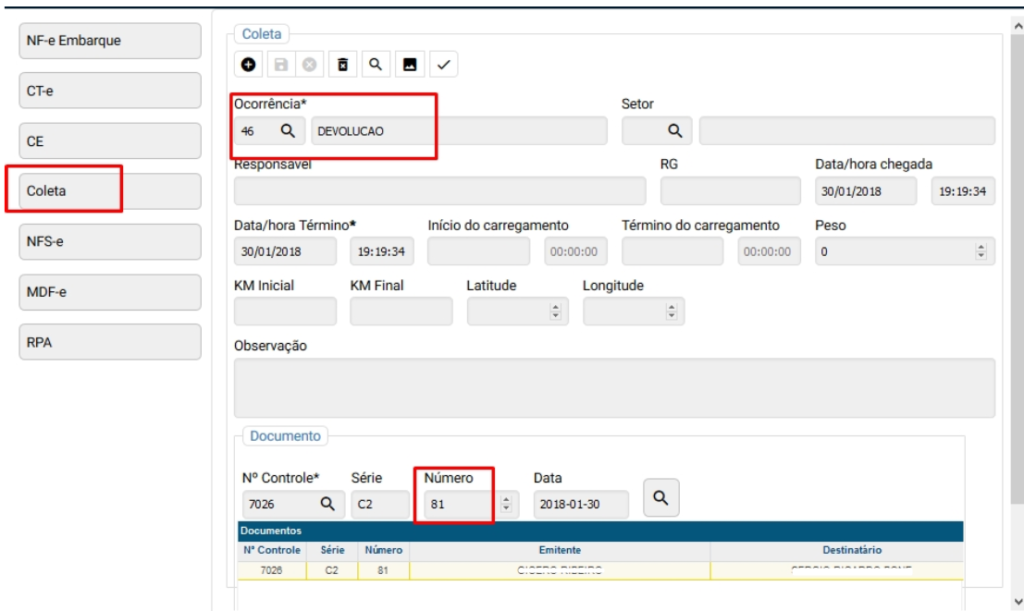Adjust the Peso spinner arrows
Screen dimensions: 1024x611
point(980,252)
